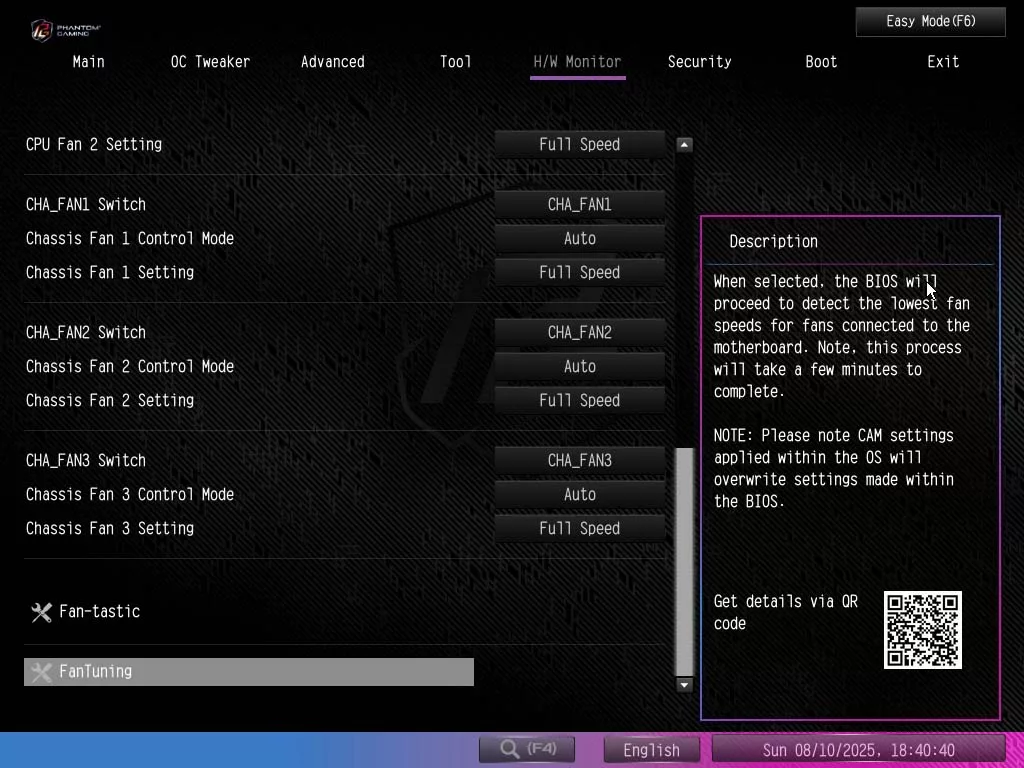This screenshot has width=1024, height=768.
Task: Click the magnifier search icon (F4)
Action: coord(509,749)
